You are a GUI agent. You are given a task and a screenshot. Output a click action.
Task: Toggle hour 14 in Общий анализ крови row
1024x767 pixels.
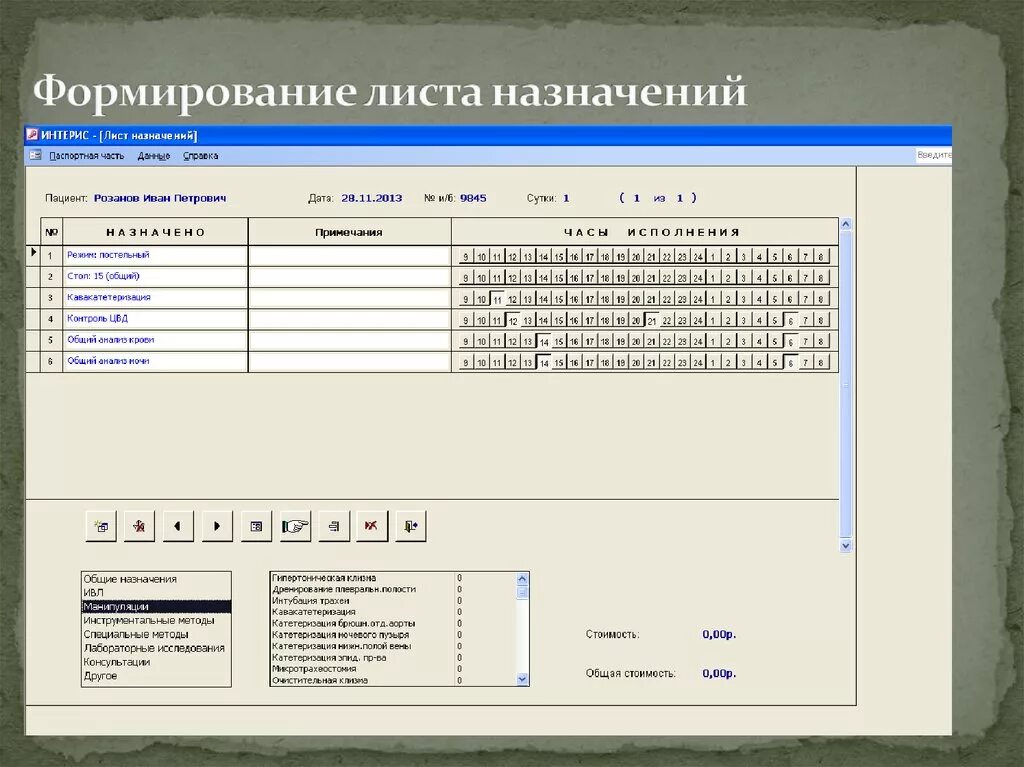[x=543, y=342]
